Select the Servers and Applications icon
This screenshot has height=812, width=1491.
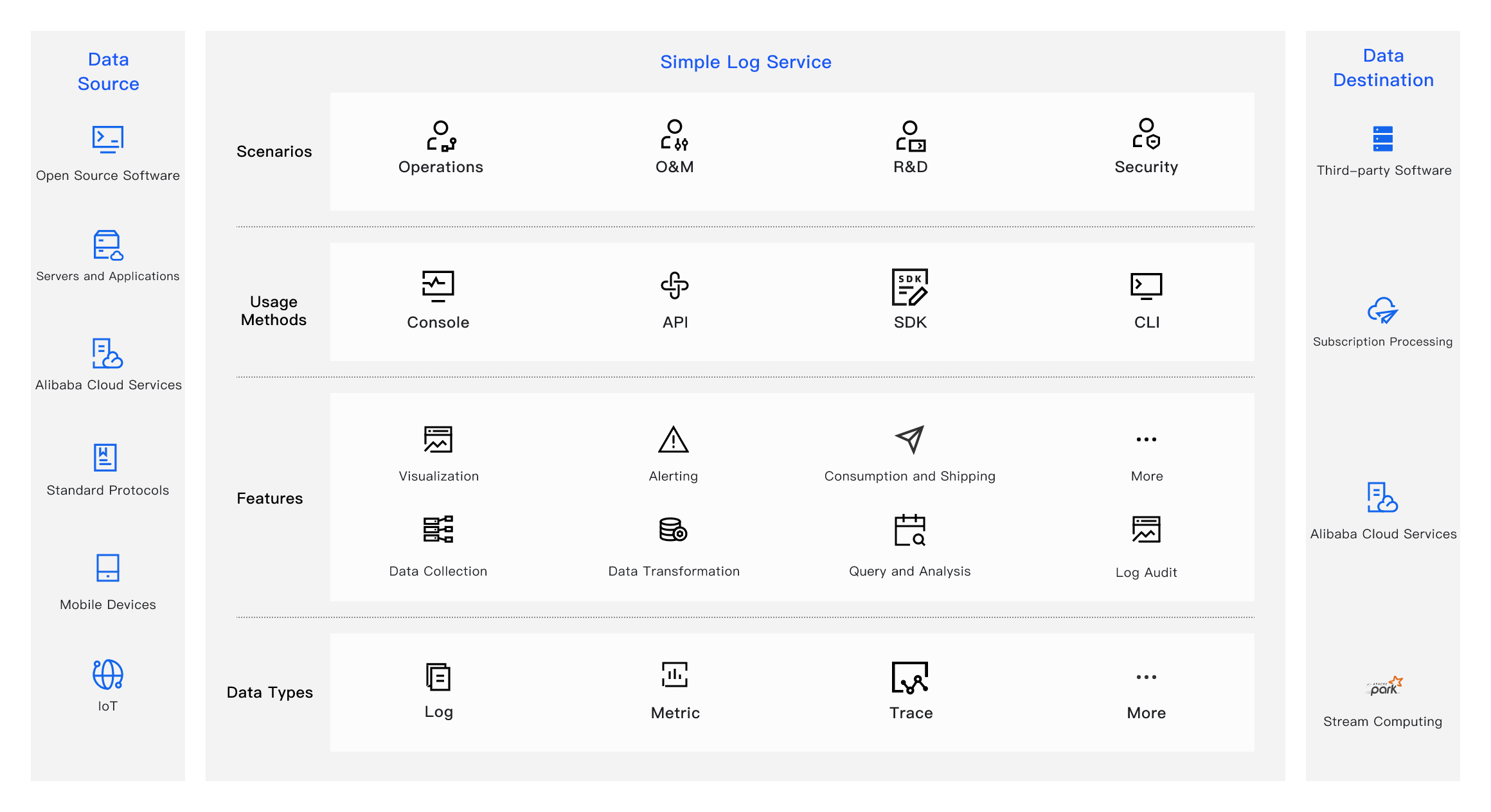point(108,245)
